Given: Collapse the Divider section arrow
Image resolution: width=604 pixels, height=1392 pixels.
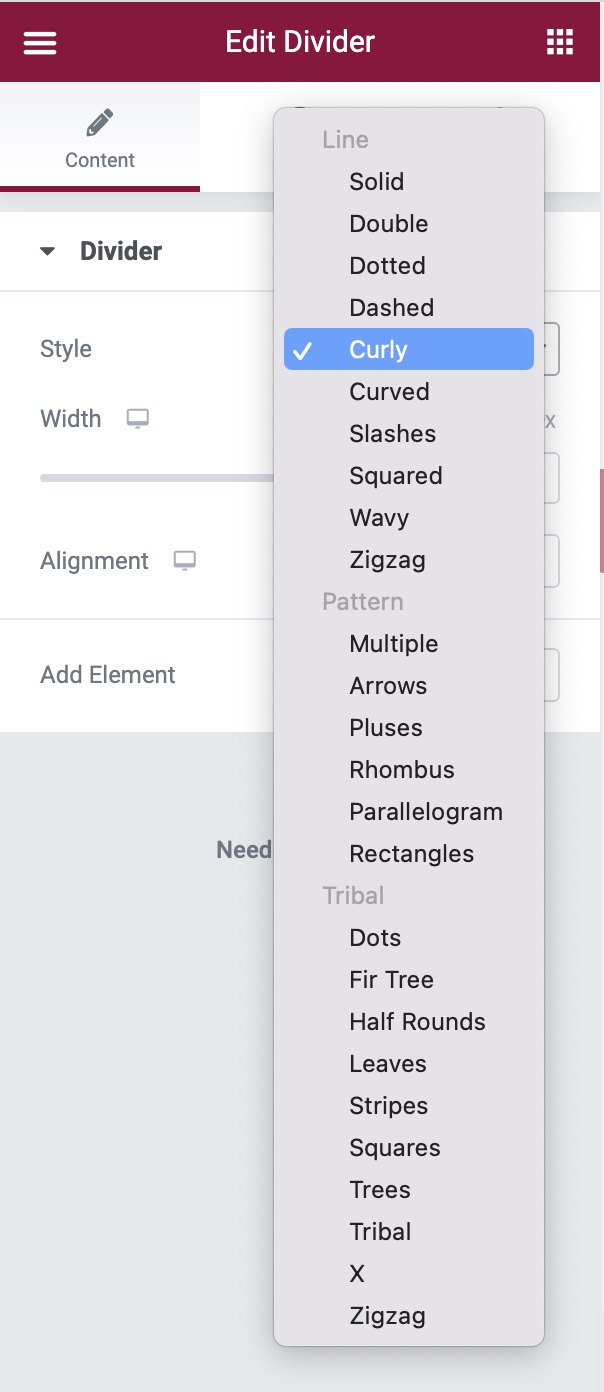Looking at the screenshot, I should coord(47,251).
